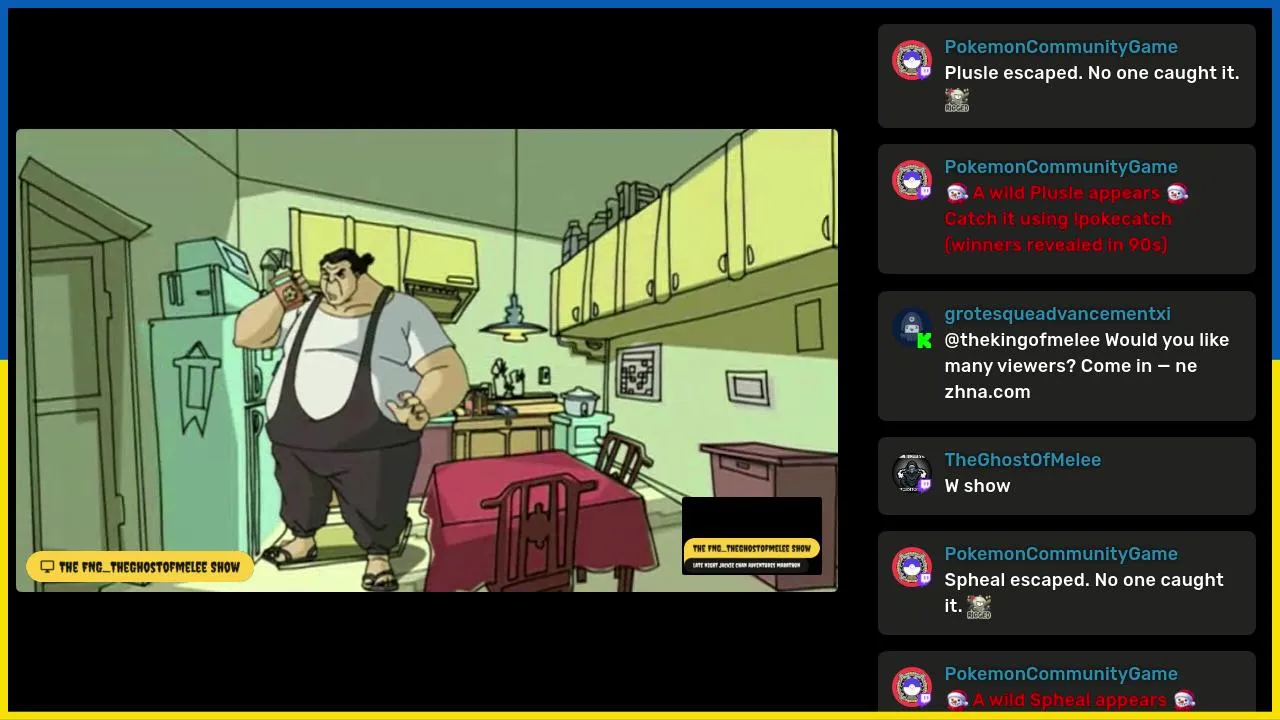This screenshot has width=1280, height=720.
Task: Select the 'many viewers? Come in — ne' line
Action: (x=1070, y=366)
